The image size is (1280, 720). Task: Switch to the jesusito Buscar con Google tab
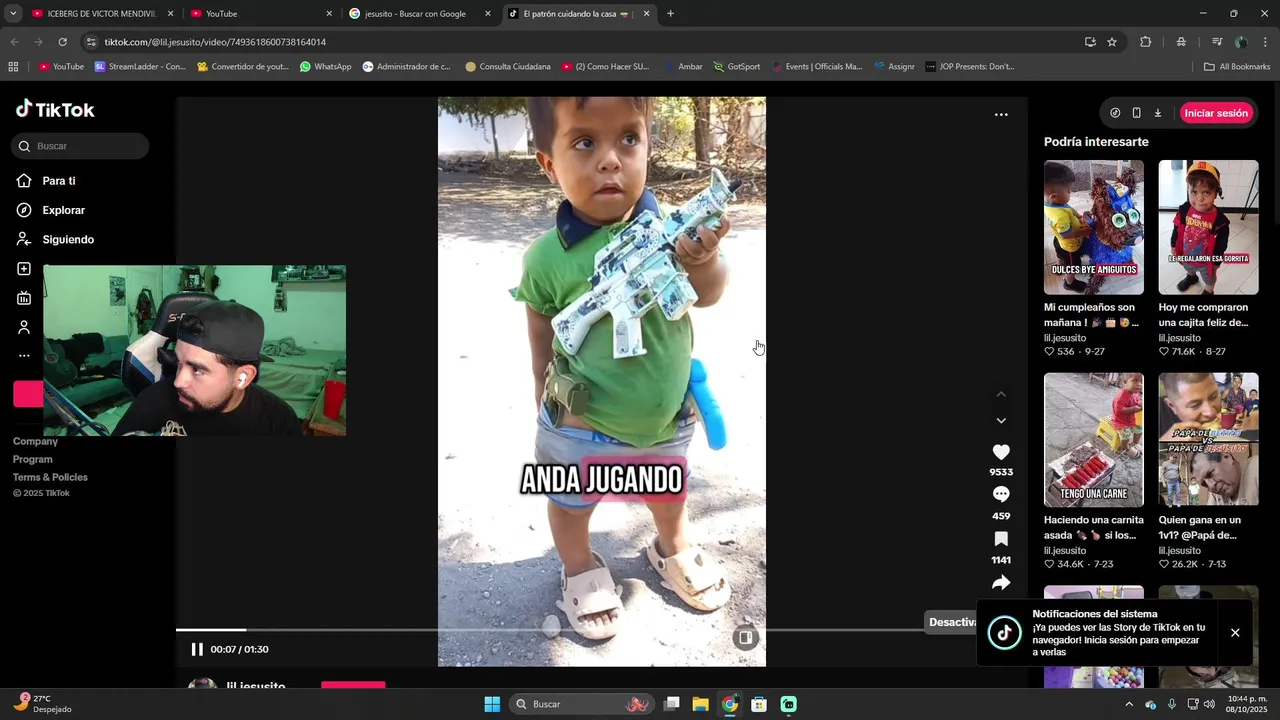pyautogui.click(x=419, y=14)
